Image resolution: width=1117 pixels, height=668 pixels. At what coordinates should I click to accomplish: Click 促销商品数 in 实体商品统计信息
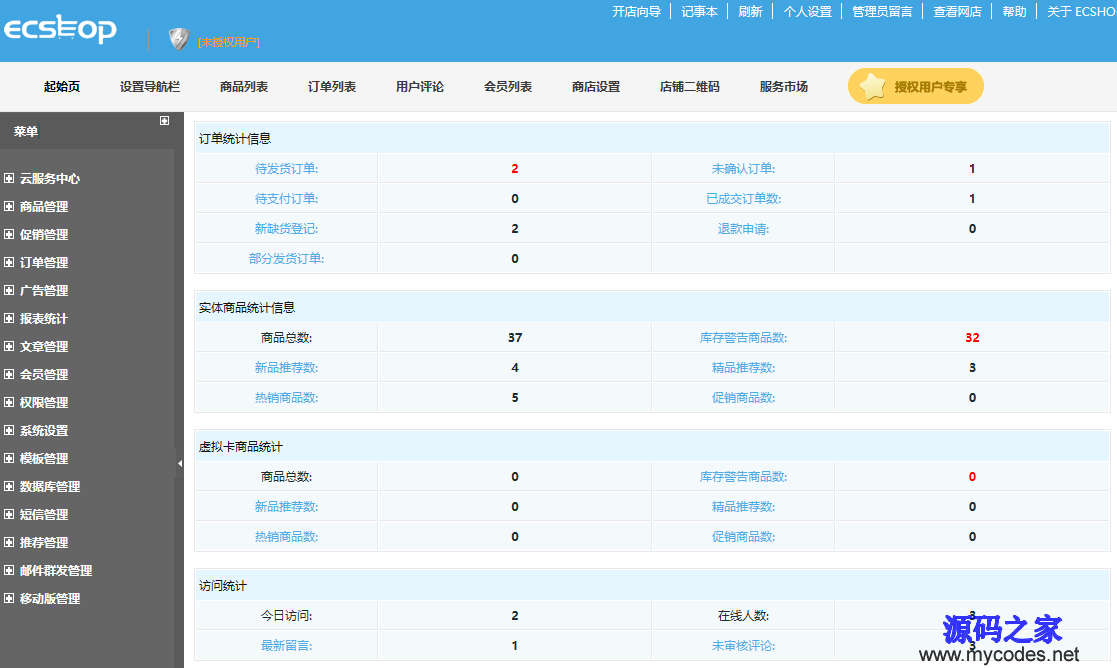743,397
